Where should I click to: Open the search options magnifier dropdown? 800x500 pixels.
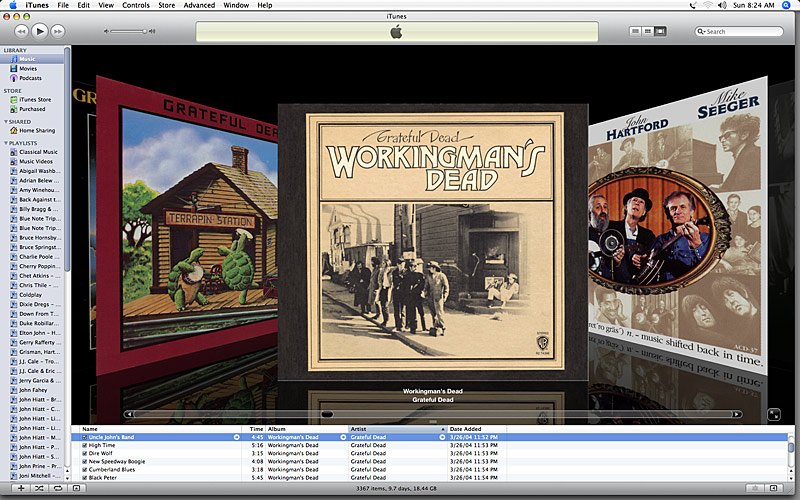tap(702, 32)
